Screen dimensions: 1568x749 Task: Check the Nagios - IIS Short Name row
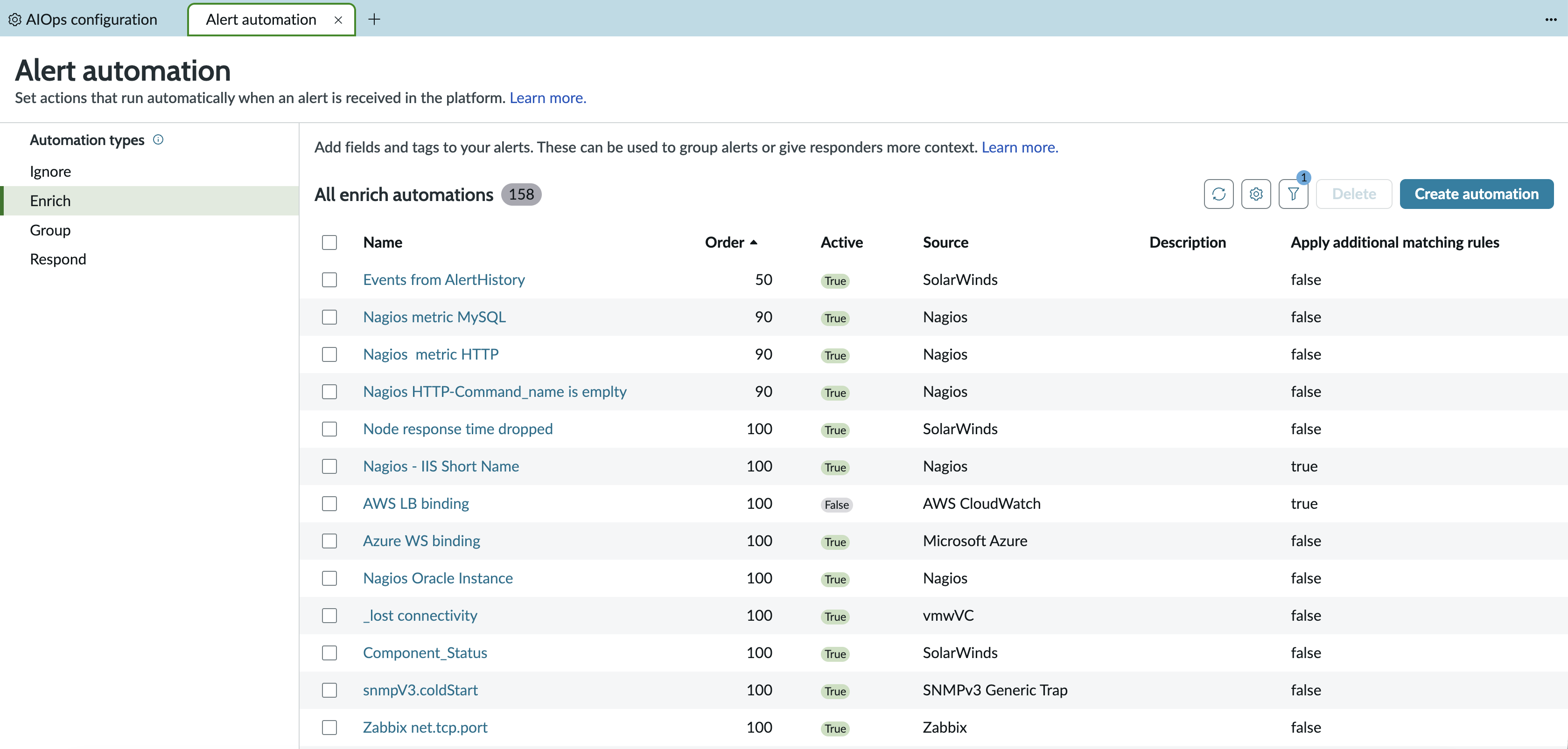tap(329, 466)
